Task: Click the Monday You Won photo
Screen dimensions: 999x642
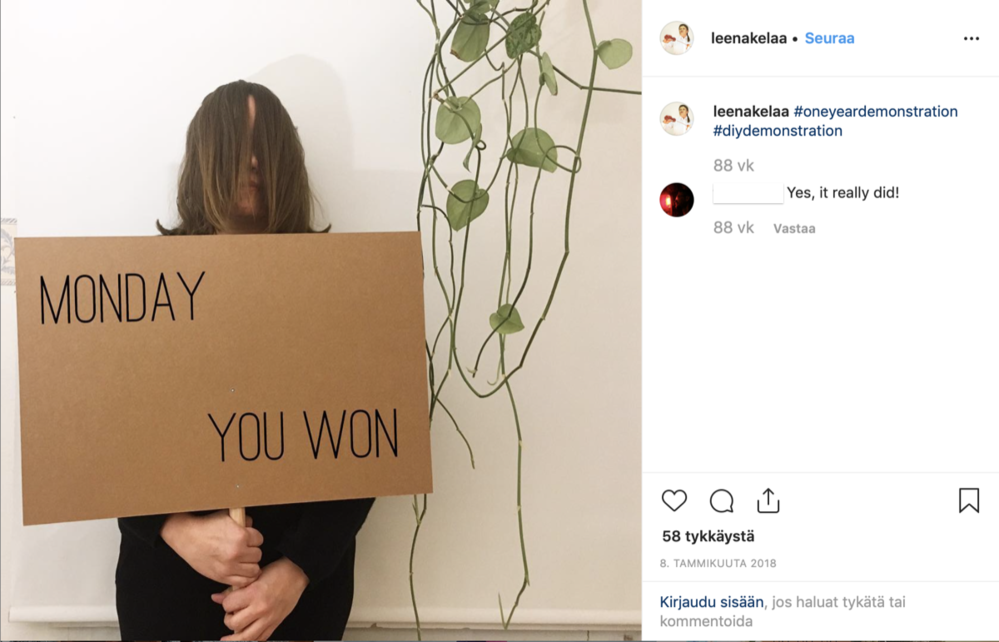Action: (320, 320)
